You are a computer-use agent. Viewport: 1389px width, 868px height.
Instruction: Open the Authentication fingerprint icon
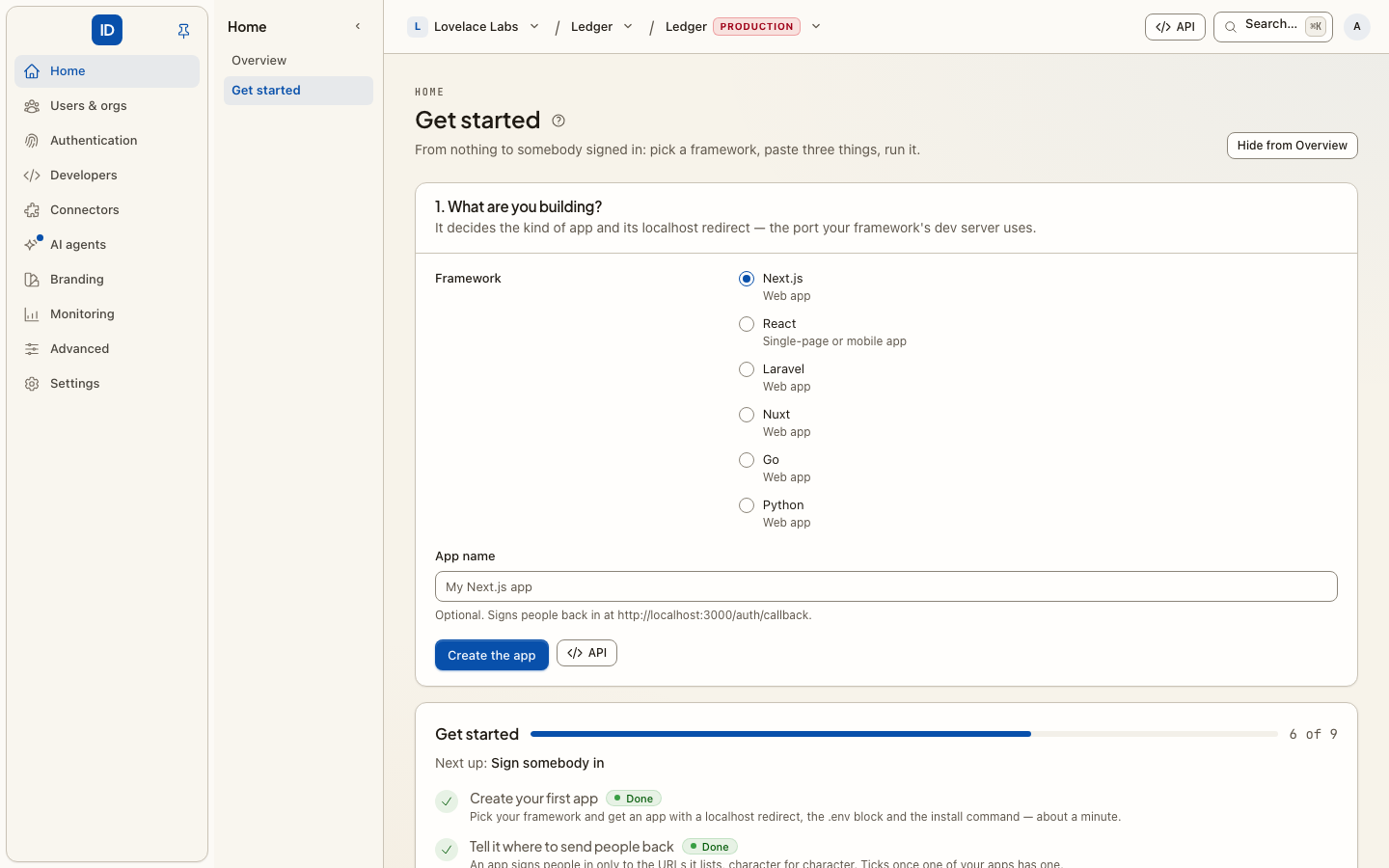[32, 141]
